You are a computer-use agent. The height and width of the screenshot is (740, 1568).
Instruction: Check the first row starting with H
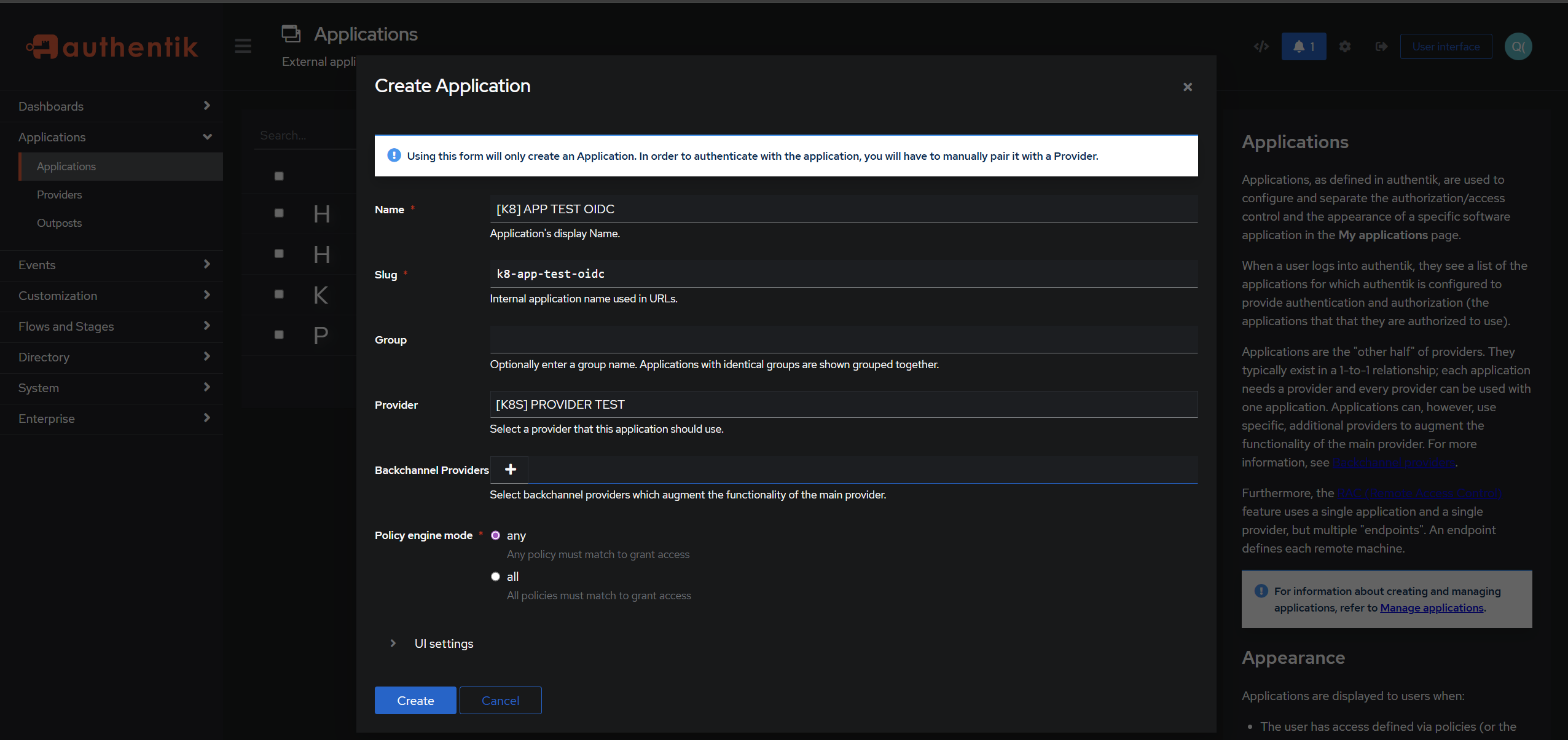tap(279, 213)
